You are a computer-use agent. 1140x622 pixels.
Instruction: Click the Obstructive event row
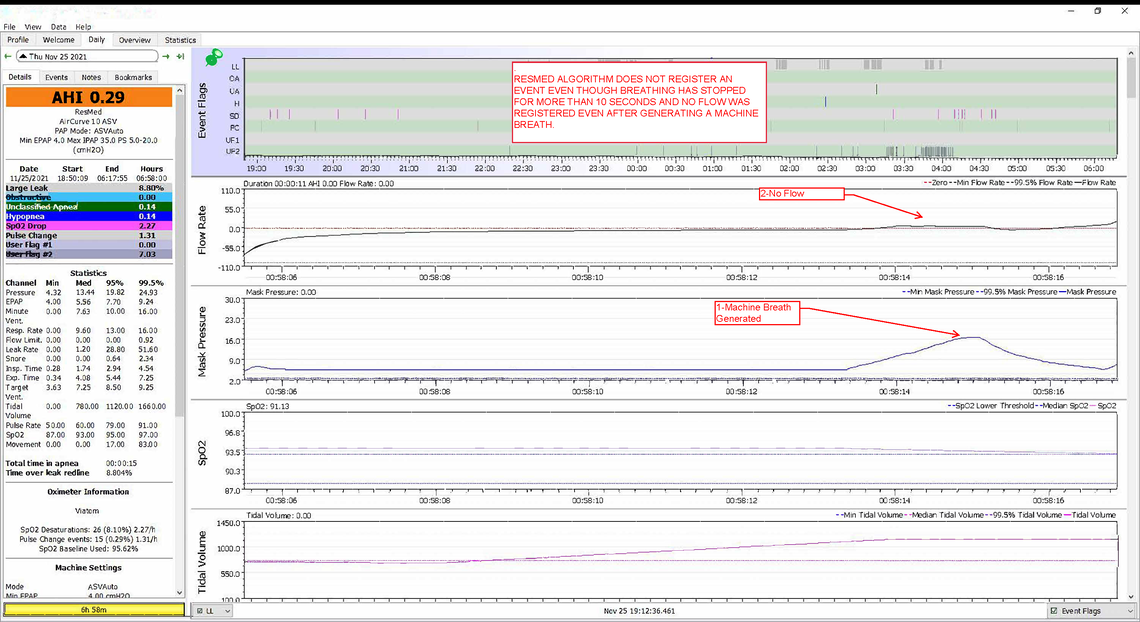[x=89, y=197]
